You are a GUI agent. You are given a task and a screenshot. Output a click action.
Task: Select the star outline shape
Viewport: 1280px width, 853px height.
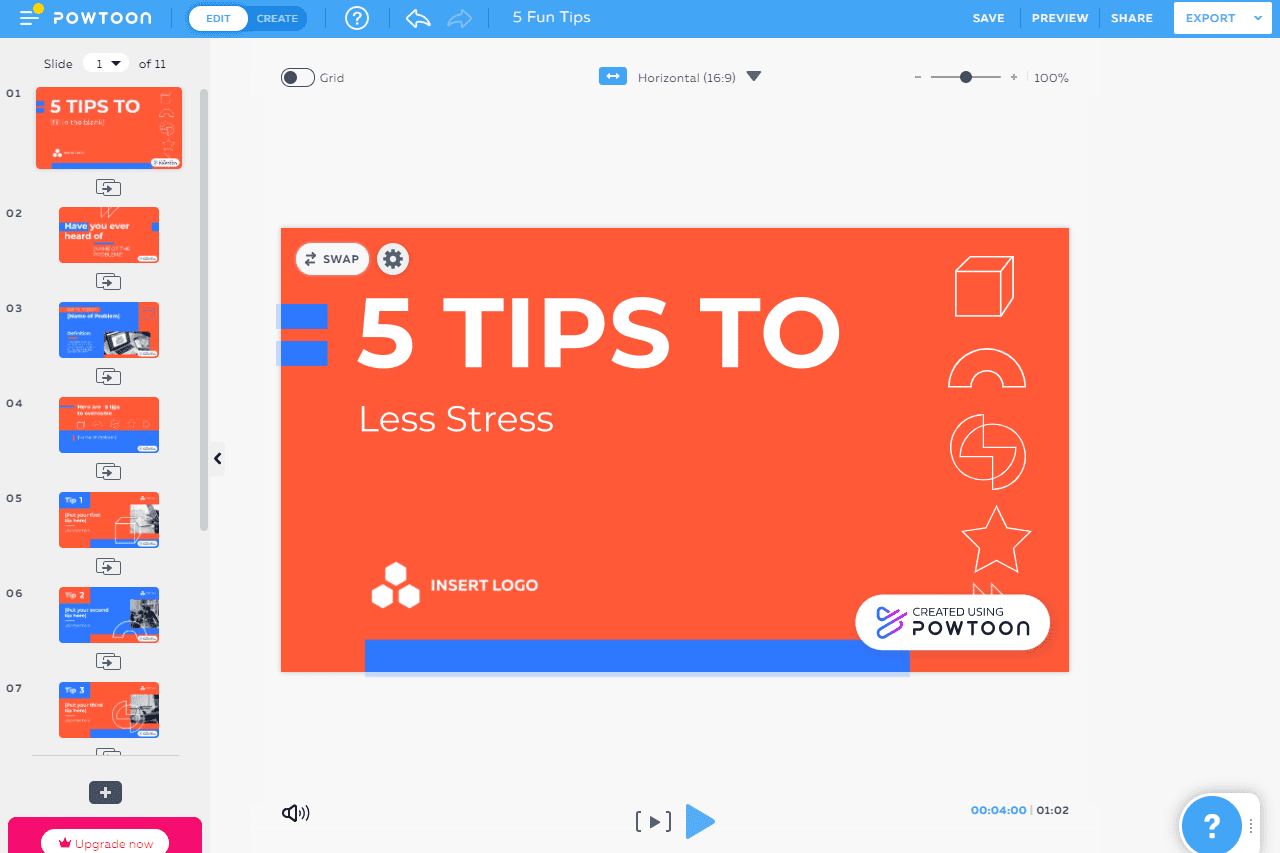[996, 539]
